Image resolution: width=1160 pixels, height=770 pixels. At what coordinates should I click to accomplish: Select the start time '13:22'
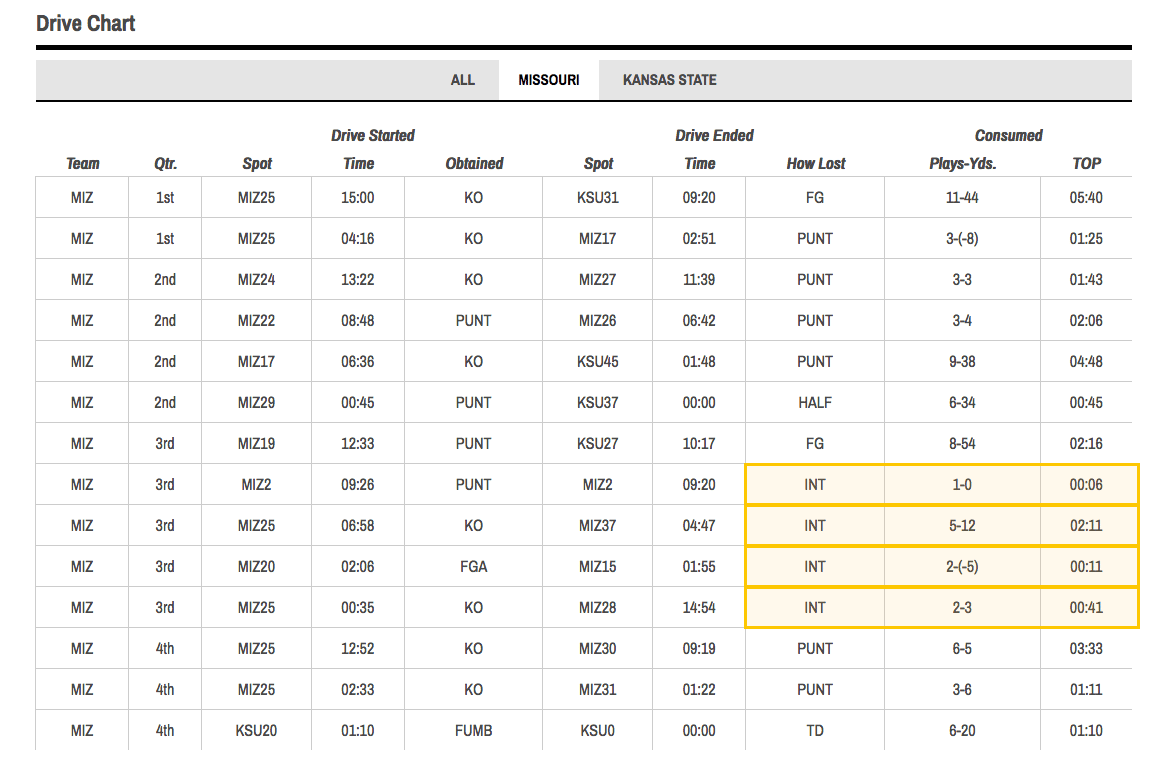point(358,280)
